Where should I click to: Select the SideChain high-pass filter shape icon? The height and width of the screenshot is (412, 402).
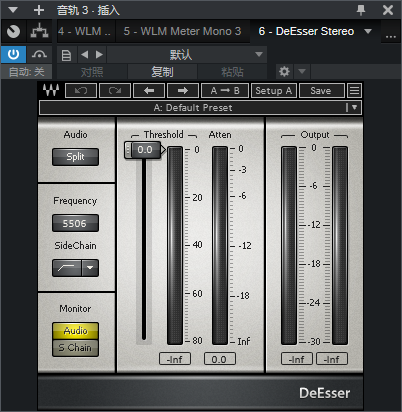(x=66, y=268)
